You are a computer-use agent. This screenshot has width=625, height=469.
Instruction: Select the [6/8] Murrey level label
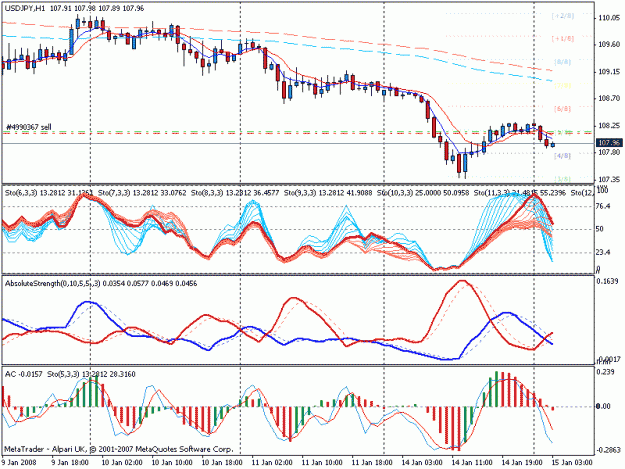pyautogui.click(x=562, y=108)
